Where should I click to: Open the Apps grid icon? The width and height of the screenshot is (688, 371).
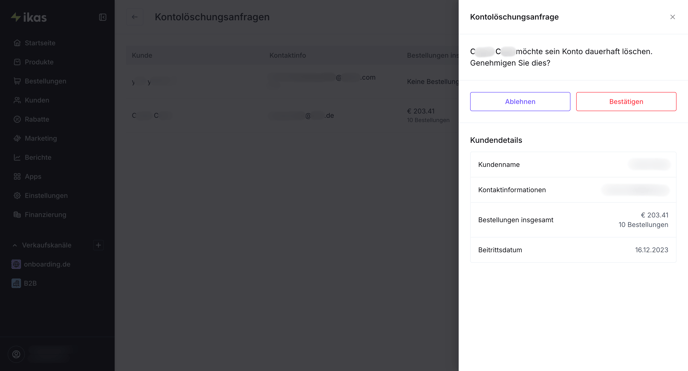17,177
